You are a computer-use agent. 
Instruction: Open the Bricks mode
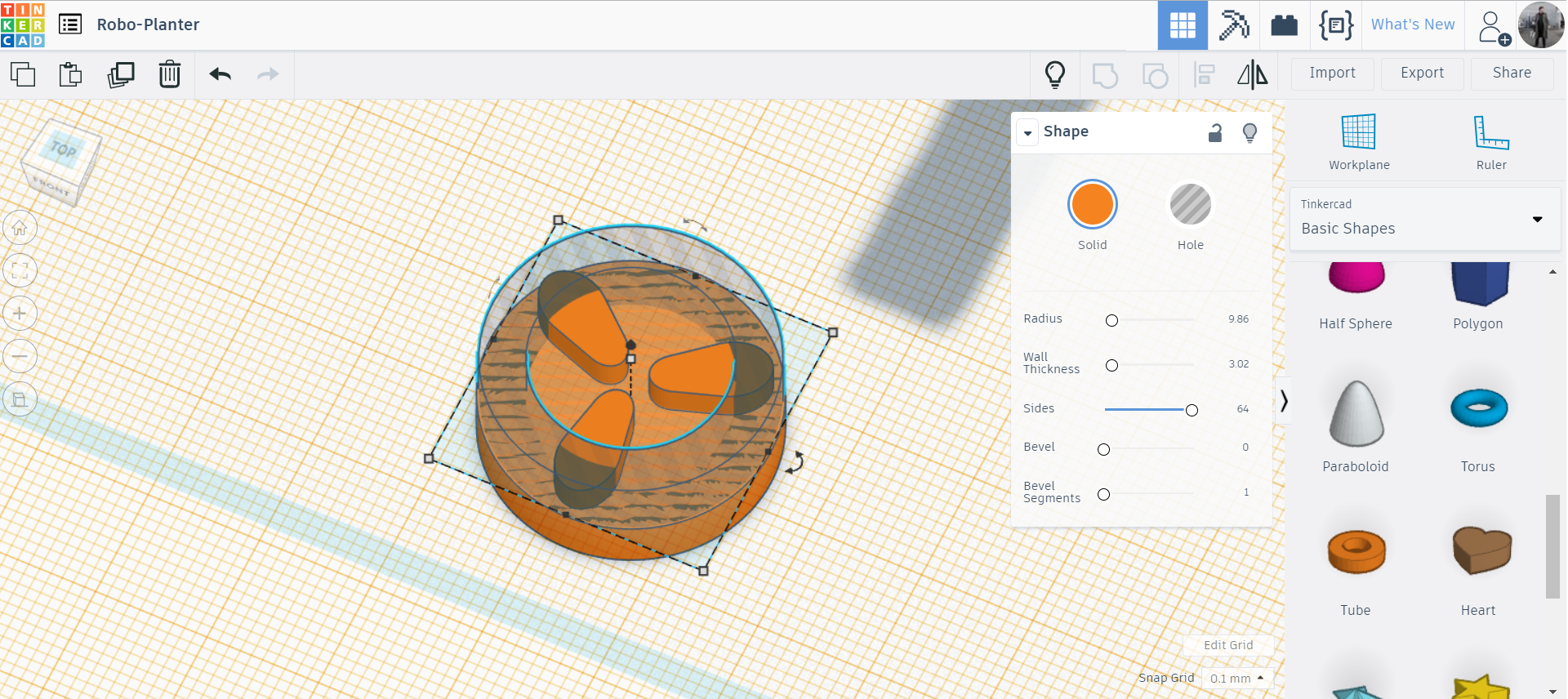coord(1285,25)
